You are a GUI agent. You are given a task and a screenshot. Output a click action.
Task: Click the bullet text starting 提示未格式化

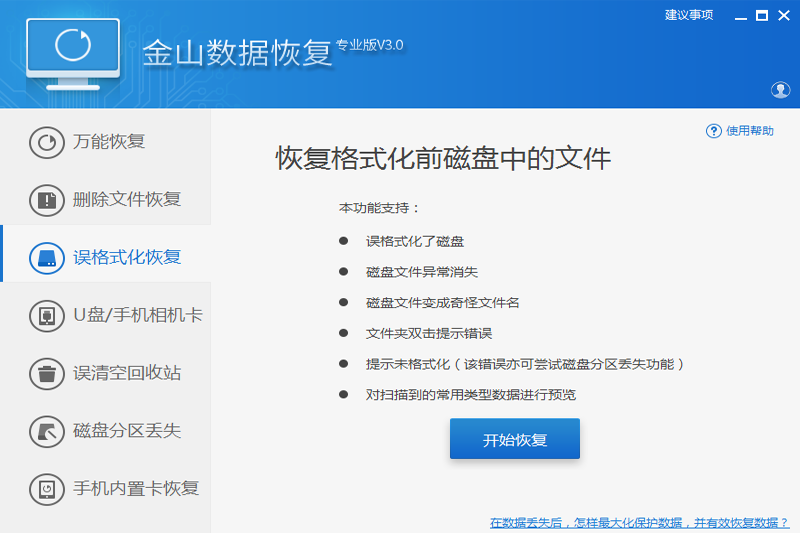pyautogui.click(x=525, y=364)
